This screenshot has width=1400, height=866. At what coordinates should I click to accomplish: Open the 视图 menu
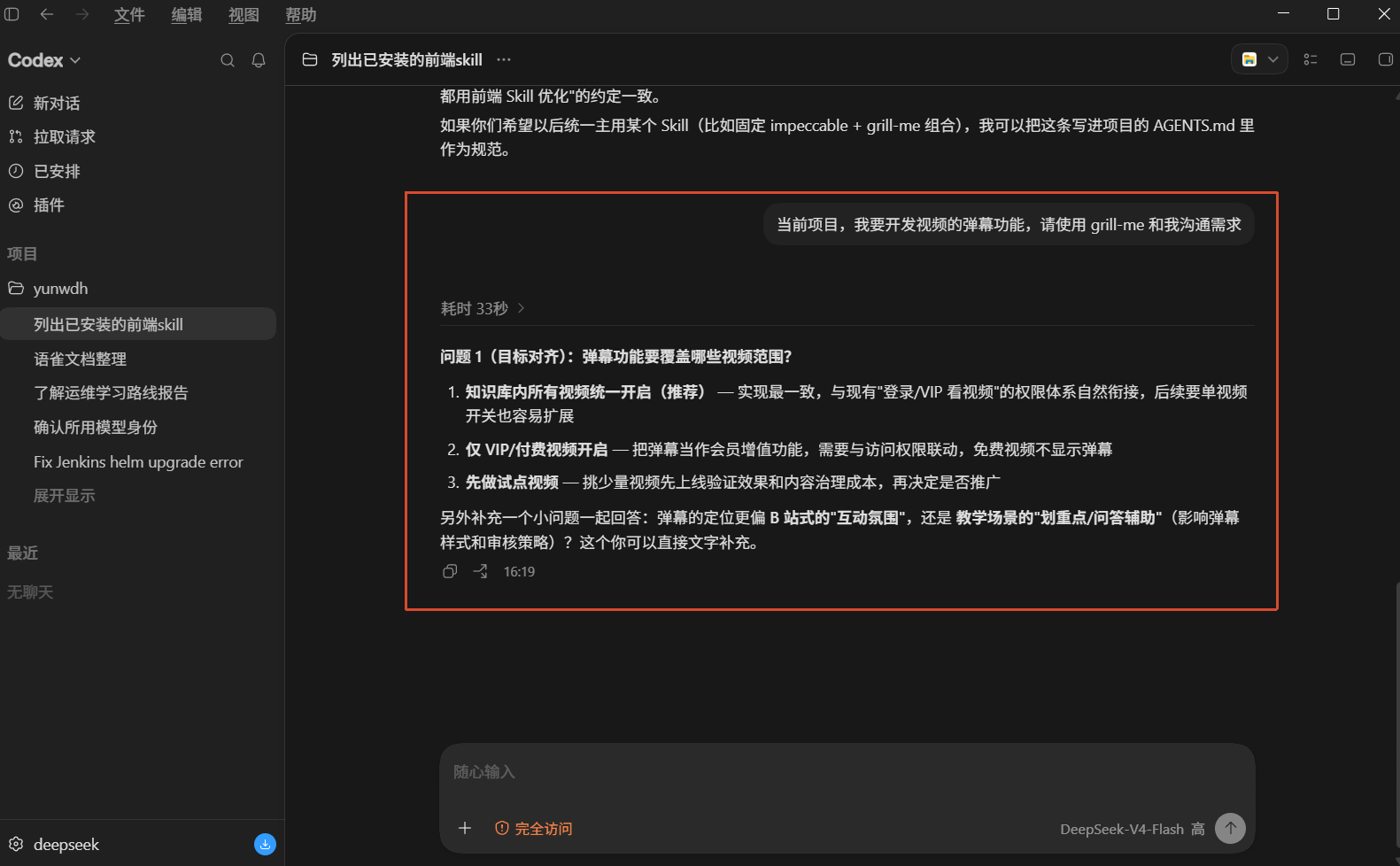click(x=244, y=15)
